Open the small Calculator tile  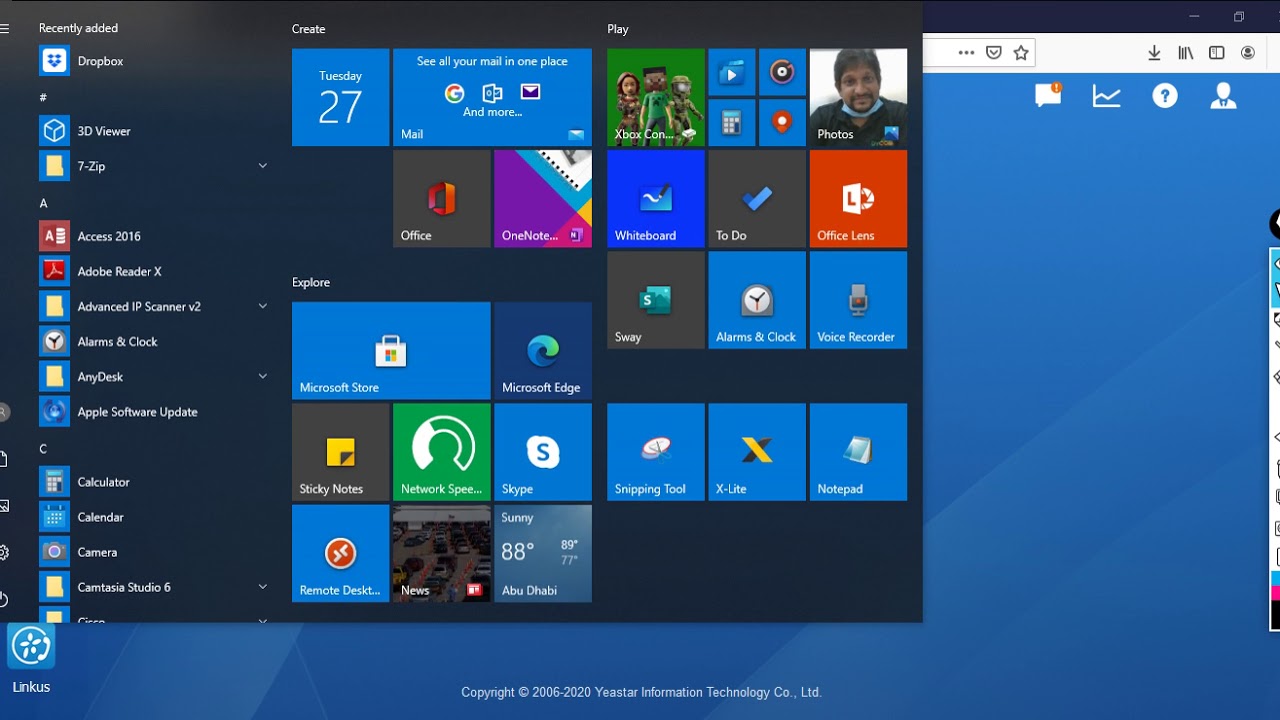tap(731, 123)
